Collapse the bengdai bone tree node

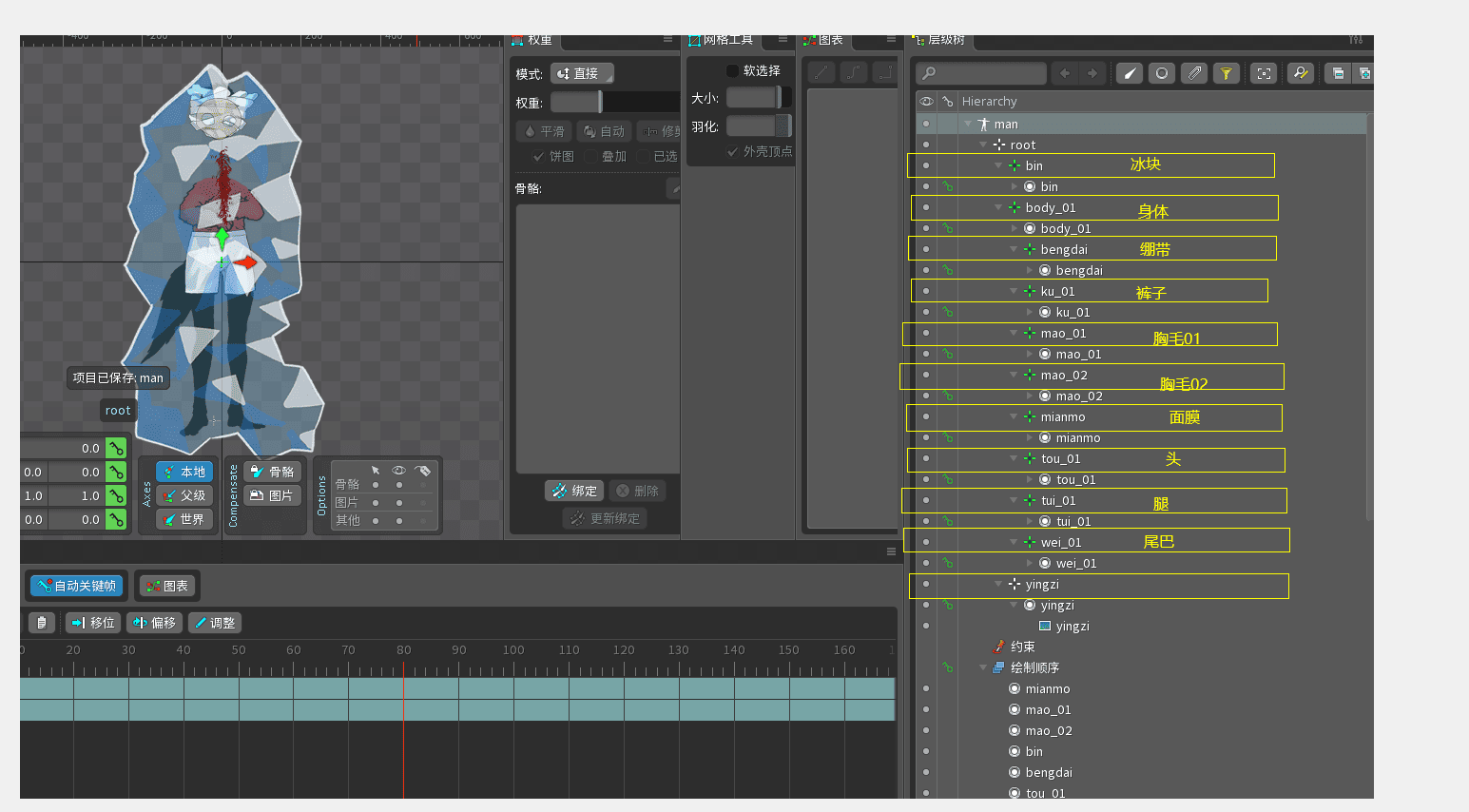coord(1014,249)
